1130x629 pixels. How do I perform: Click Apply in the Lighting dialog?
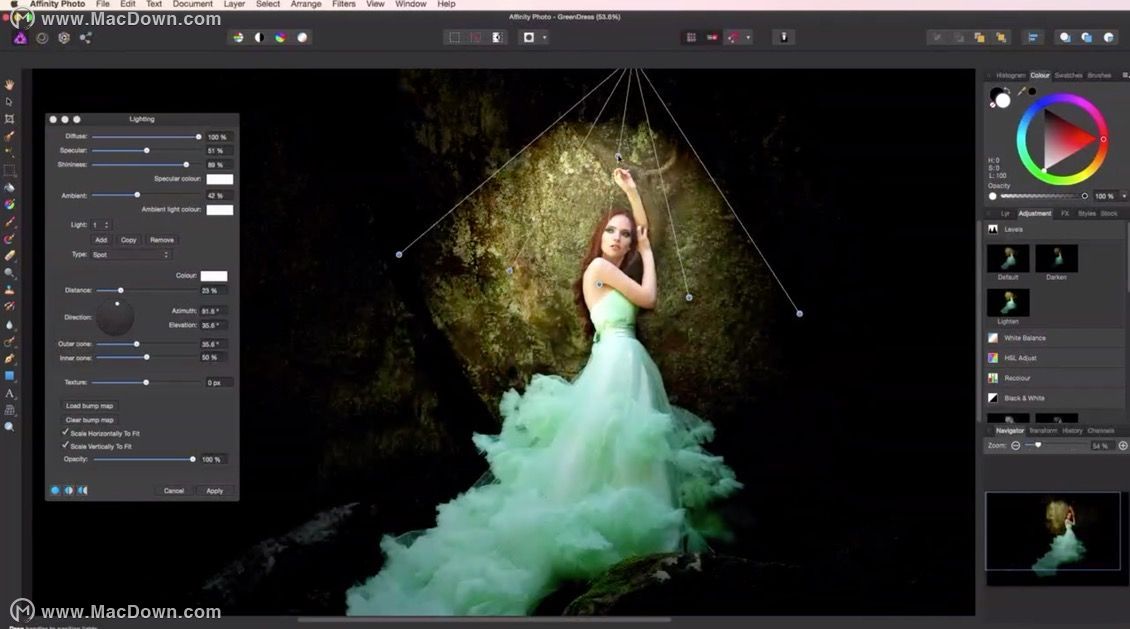[215, 491]
